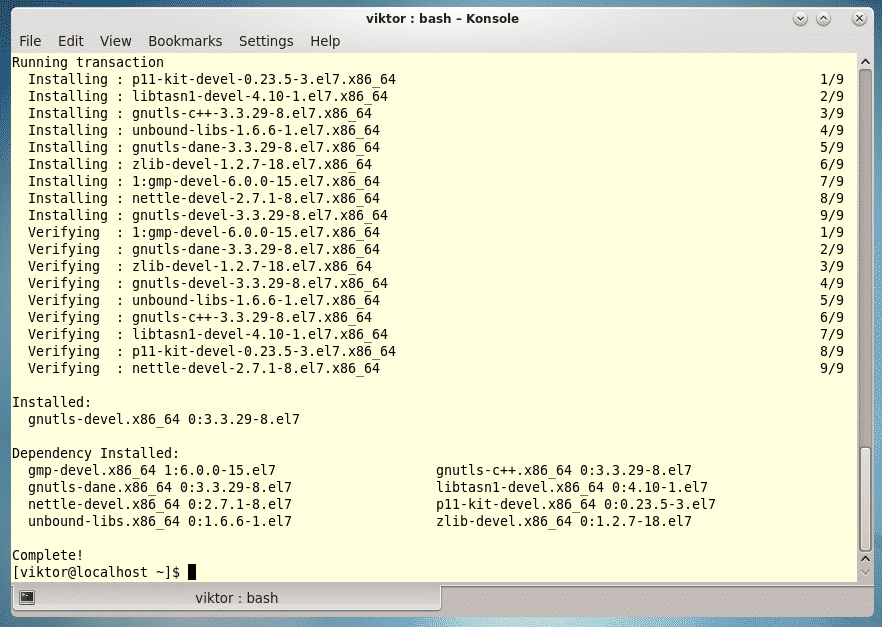Click the 'Verifying : gnutls-devel' line
Image resolution: width=882 pixels, height=627 pixels.
(x=208, y=283)
